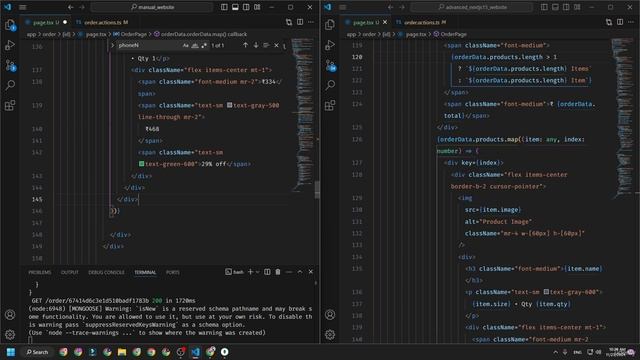Open Search view in right VS Code window
This screenshot has width=640, height=360.
(x=330, y=85)
